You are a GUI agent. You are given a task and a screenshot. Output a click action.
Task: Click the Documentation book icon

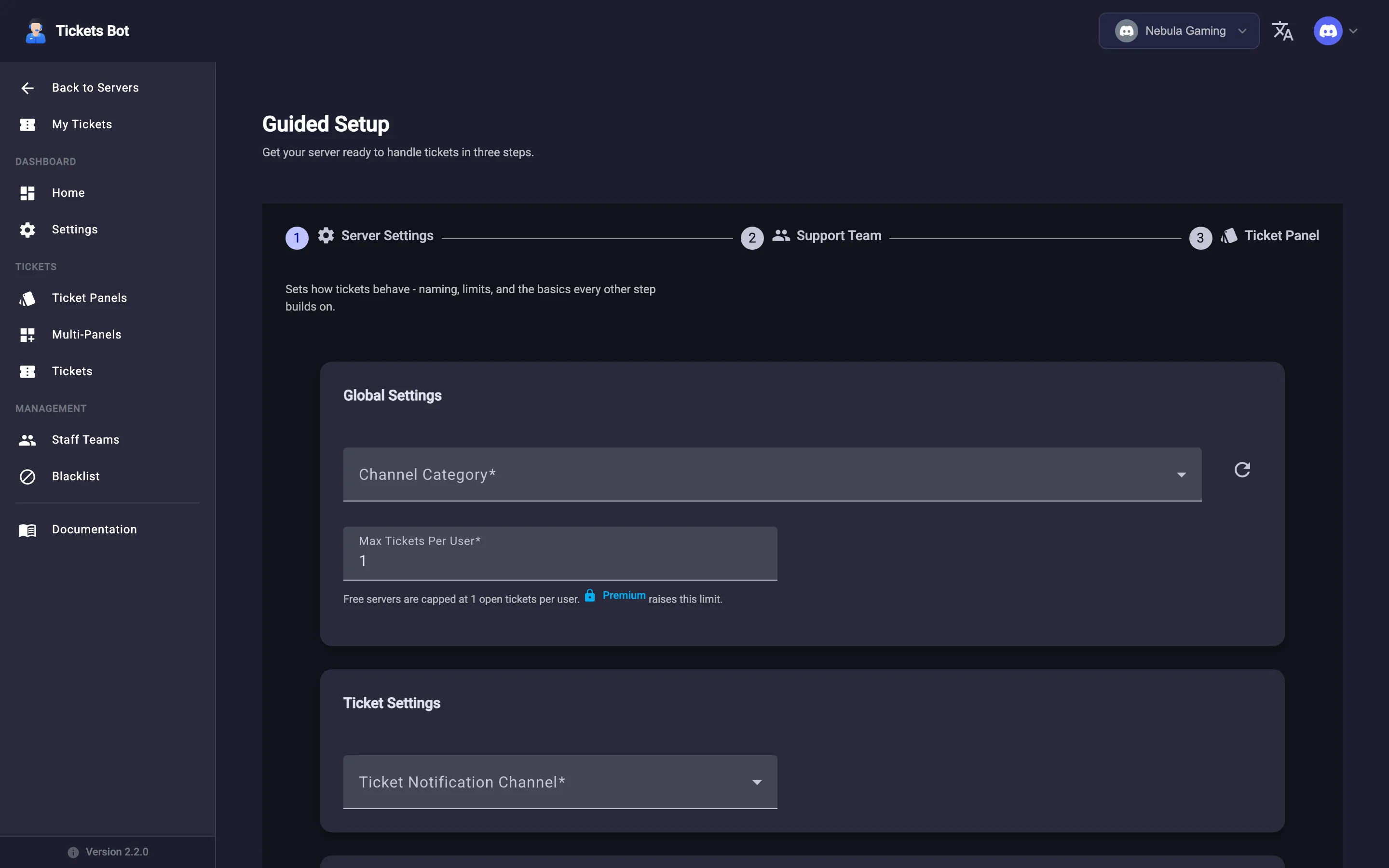tap(27, 530)
